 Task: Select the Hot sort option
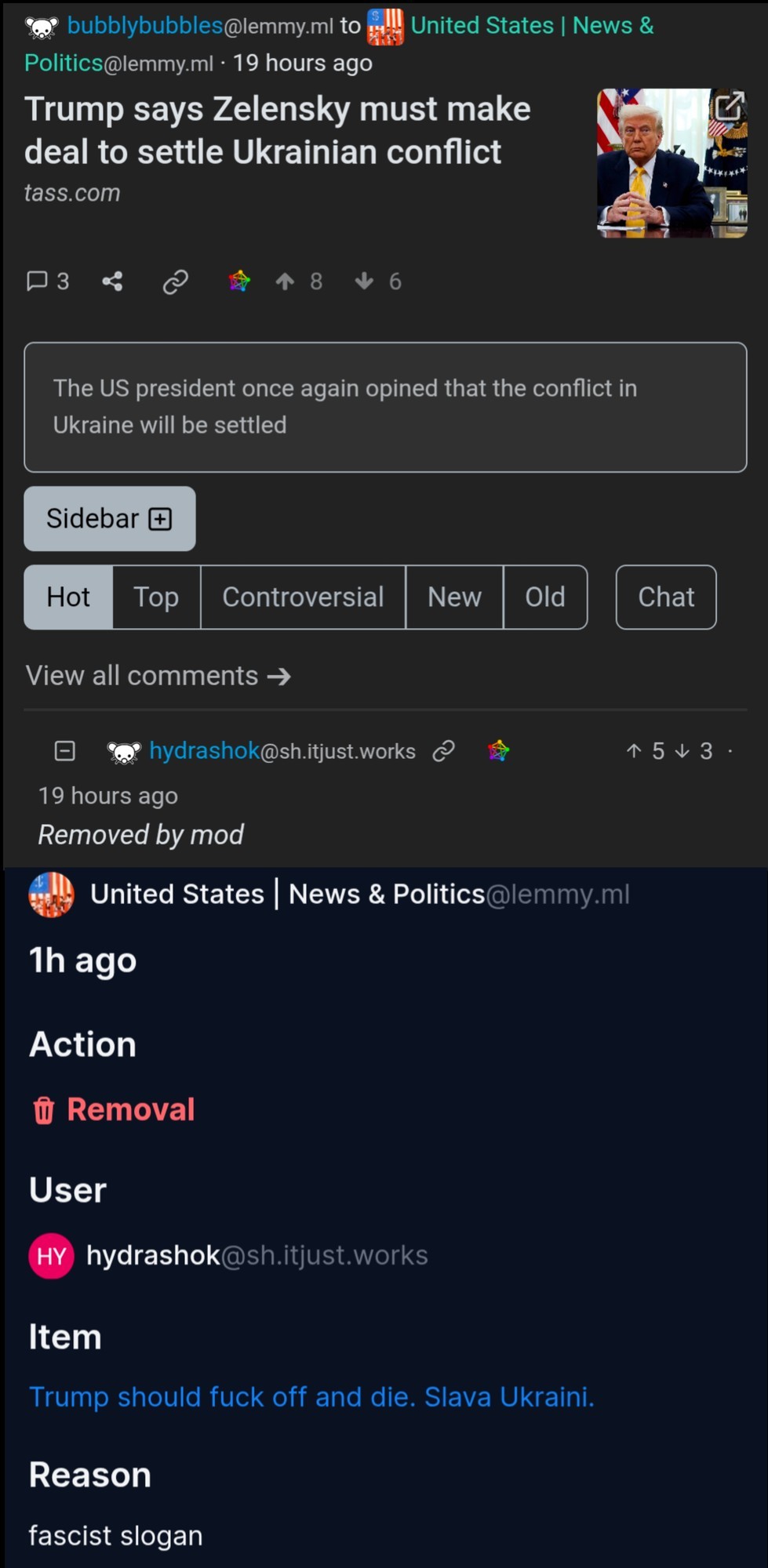point(68,597)
